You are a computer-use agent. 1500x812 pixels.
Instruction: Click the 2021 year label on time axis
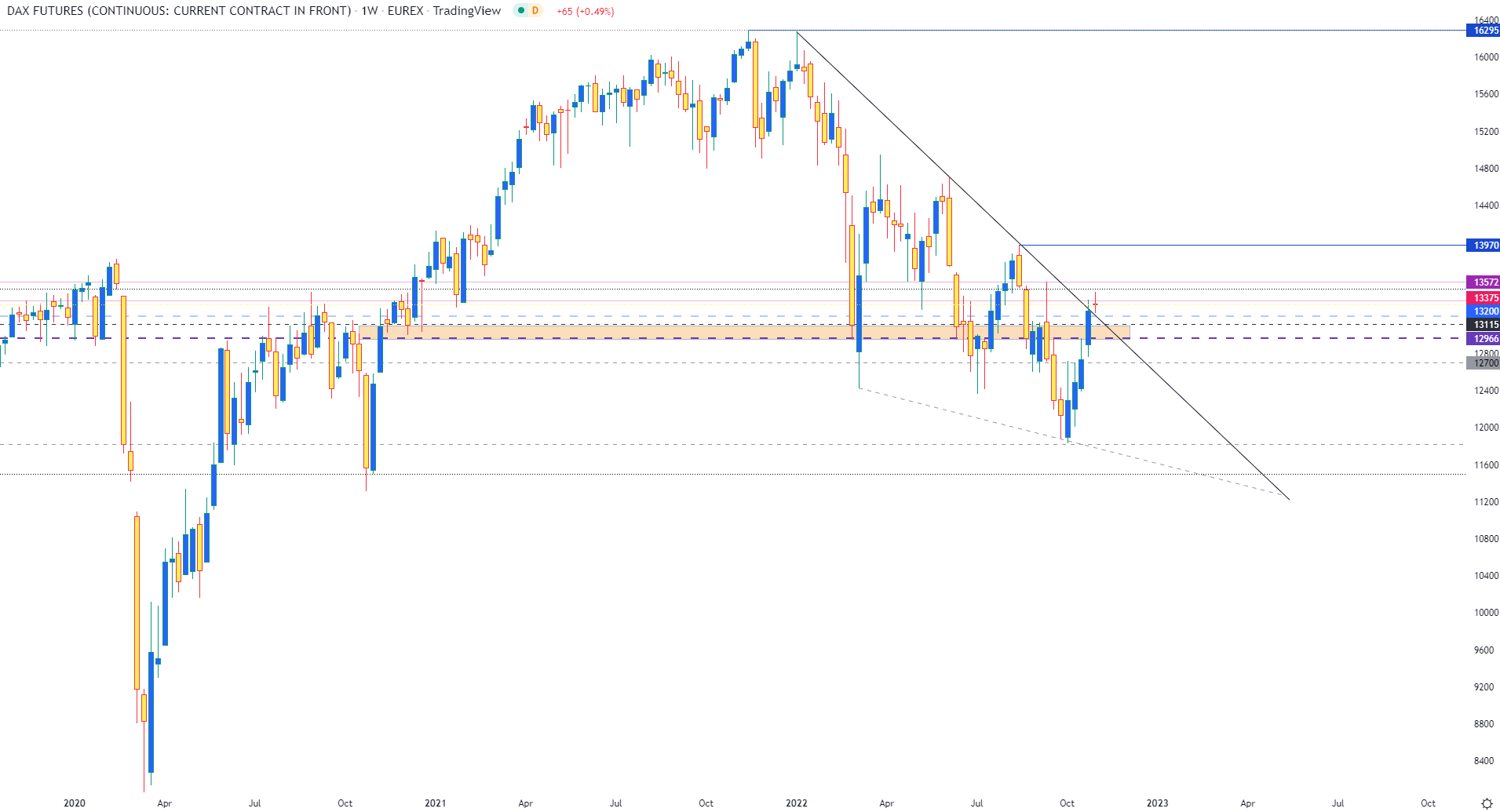[x=435, y=803]
